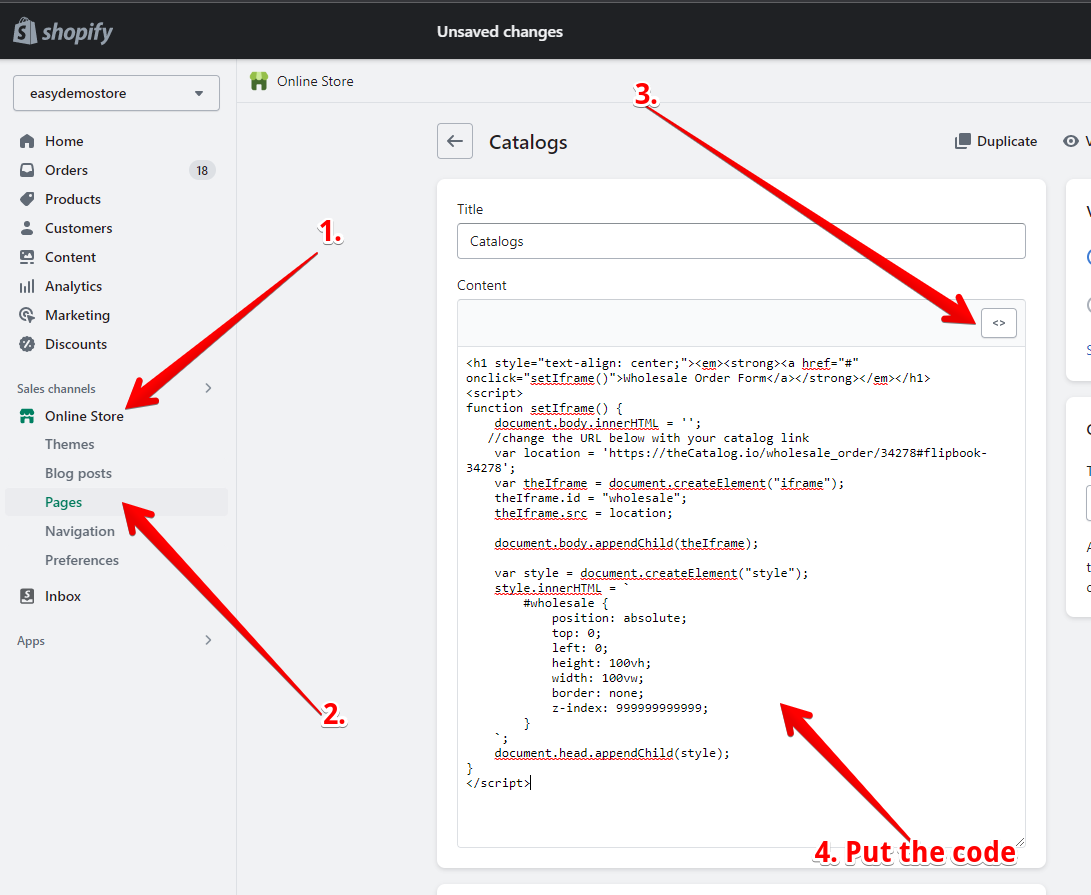Open the Discounts menu item
This screenshot has height=895, width=1091.
pos(76,344)
